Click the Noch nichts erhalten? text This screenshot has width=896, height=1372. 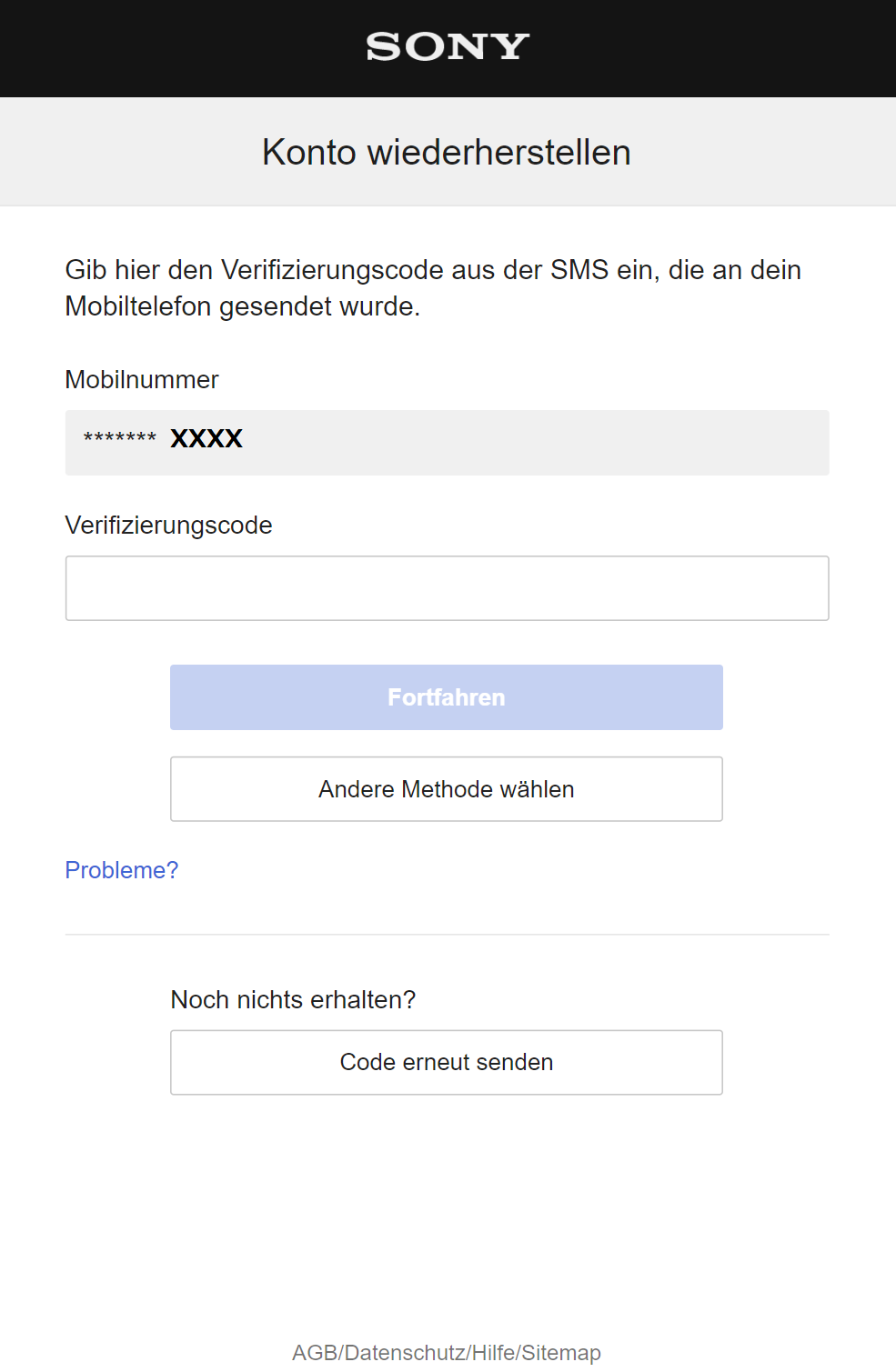click(293, 999)
